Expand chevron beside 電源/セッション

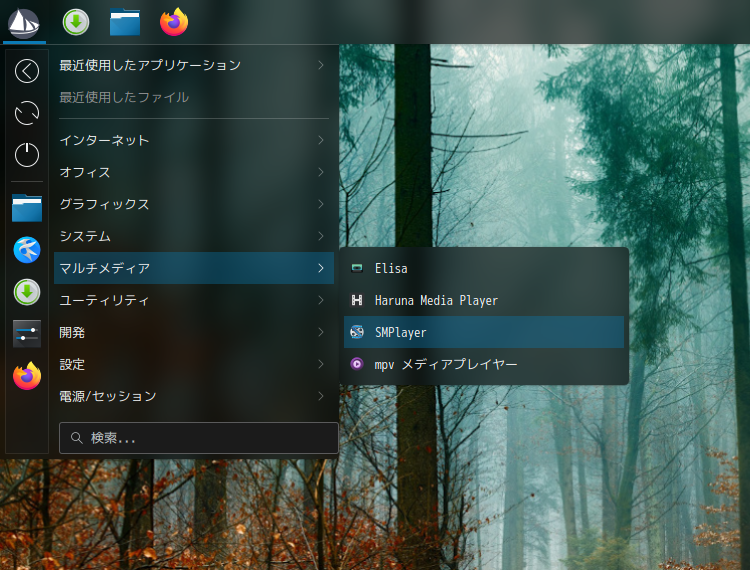coord(321,396)
